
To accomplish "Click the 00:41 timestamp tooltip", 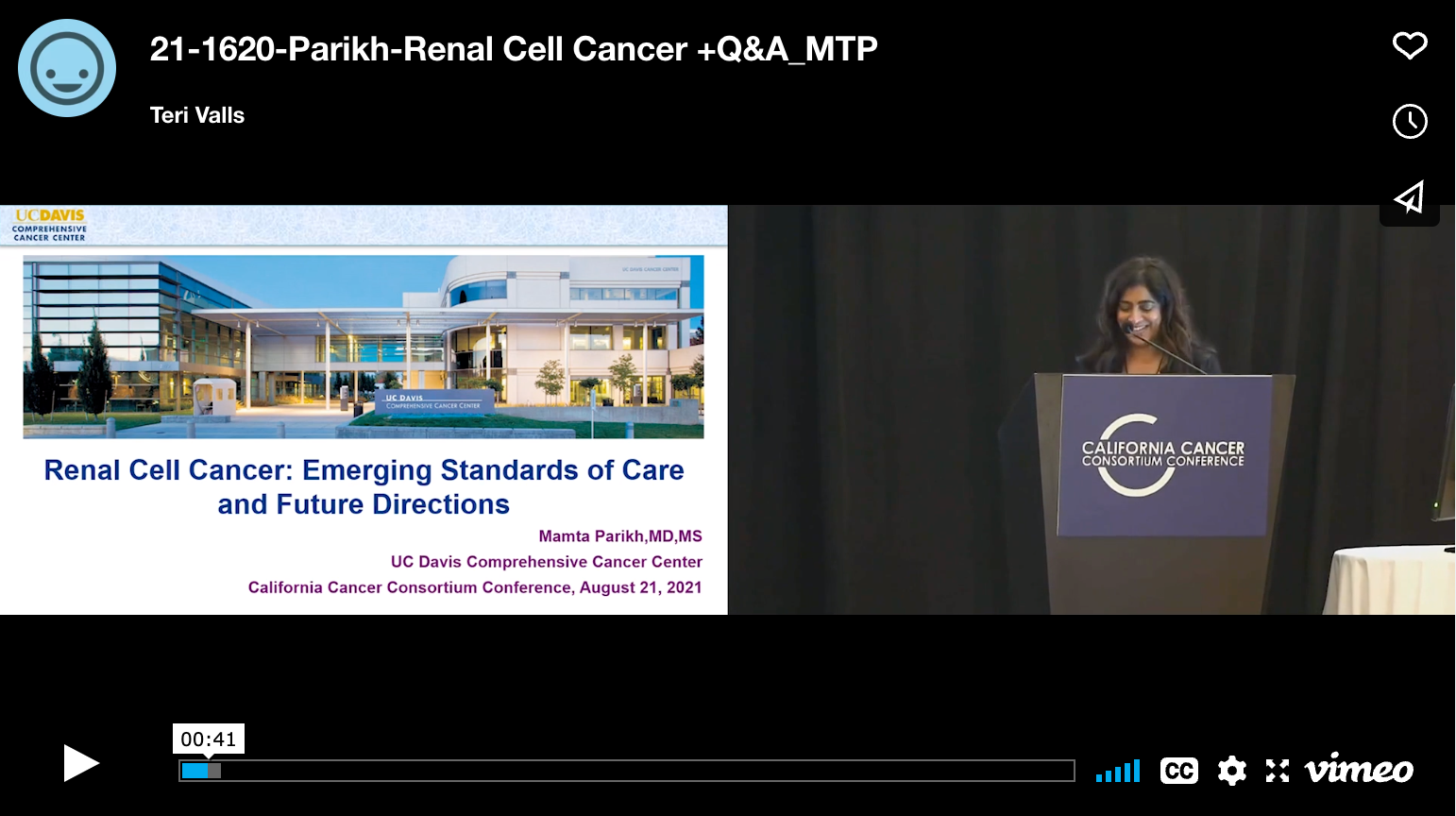I will pyautogui.click(x=209, y=739).
